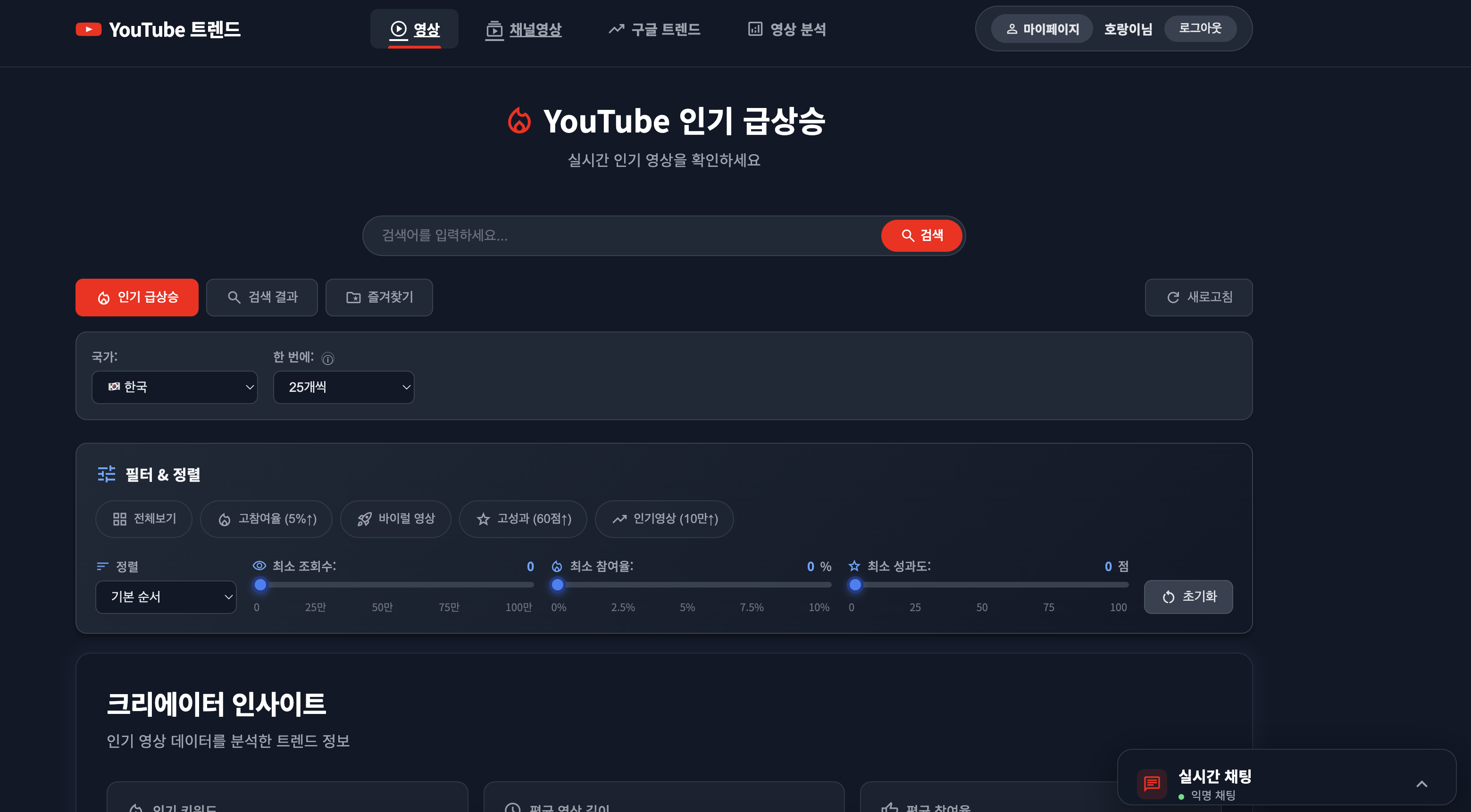Toggle the 인기영상 (10만↑) filter
Image resolution: width=1471 pixels, height=812 pixels.
[664, 519]
